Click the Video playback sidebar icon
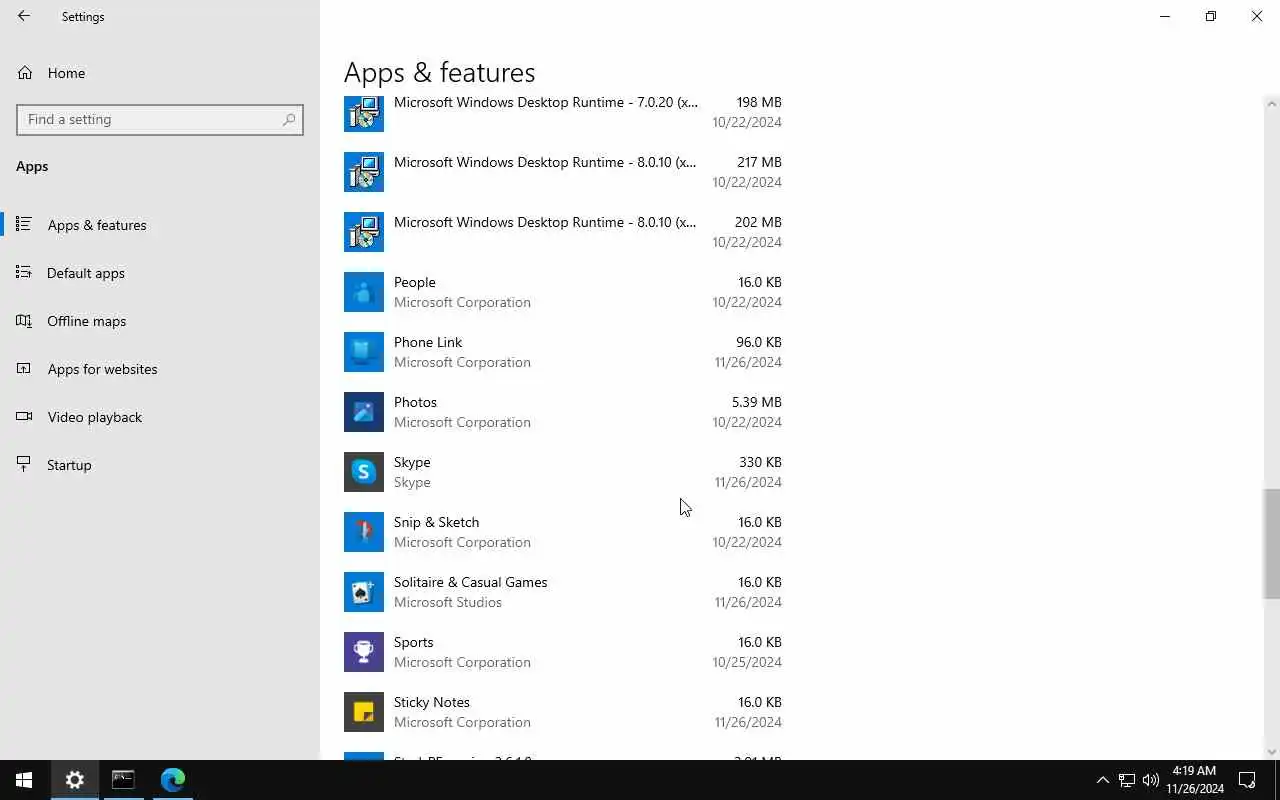 pos(24,416)
